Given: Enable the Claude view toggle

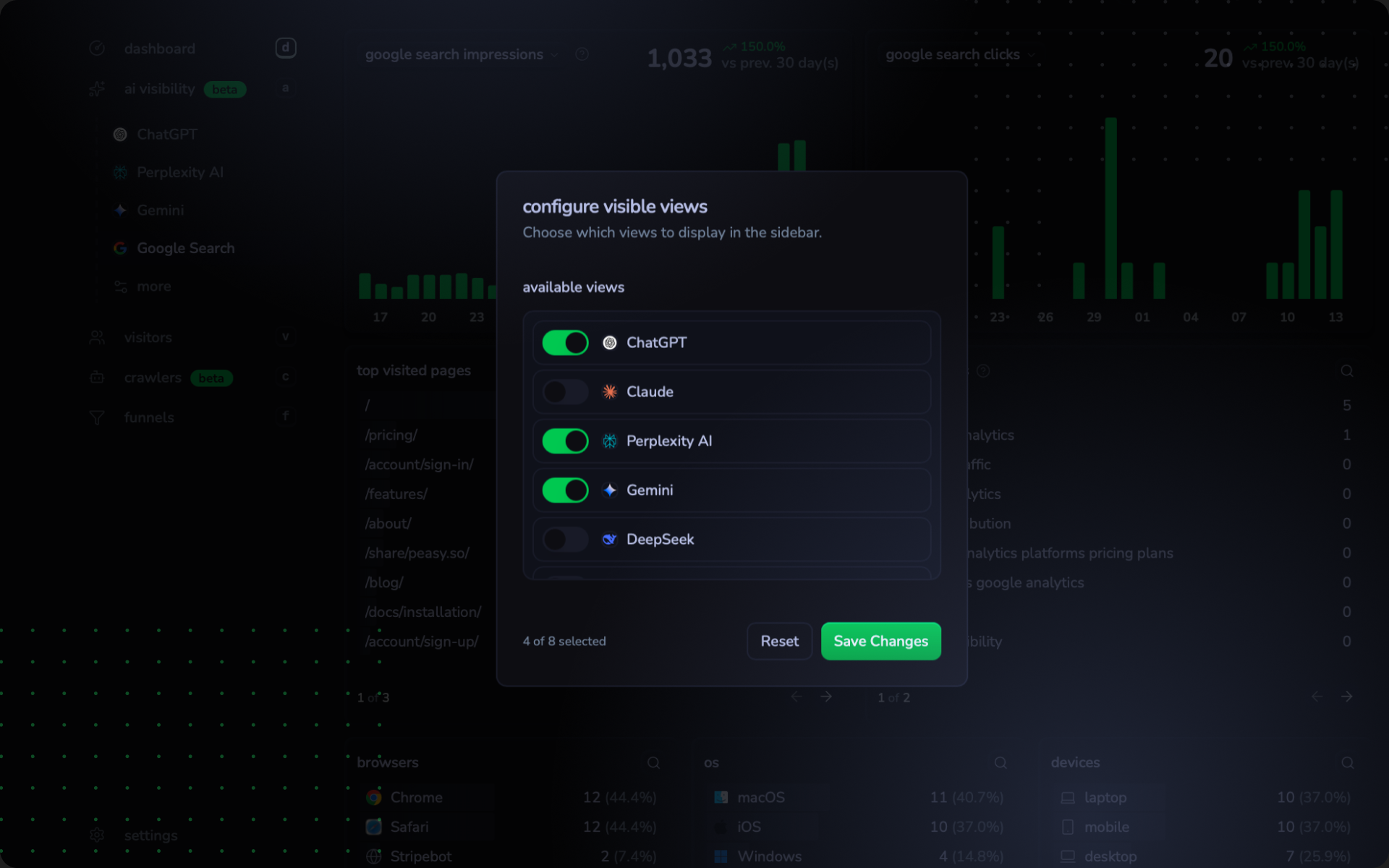Looking at the screenshot, I should point(565,392).
